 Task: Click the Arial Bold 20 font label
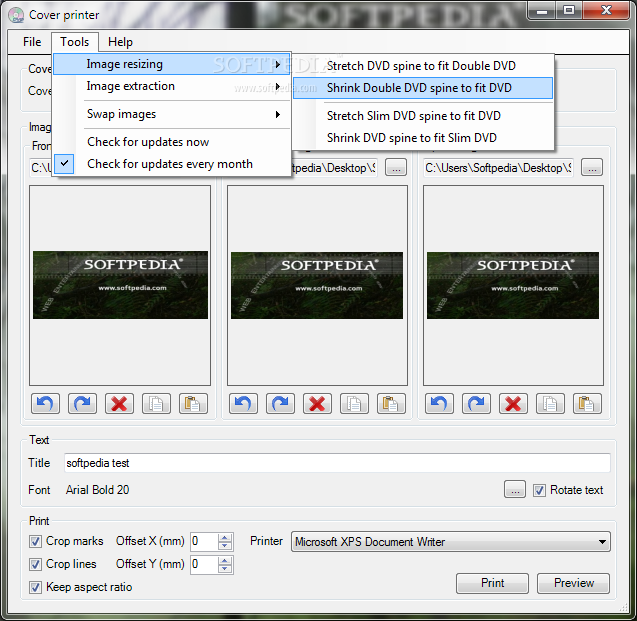98,490
